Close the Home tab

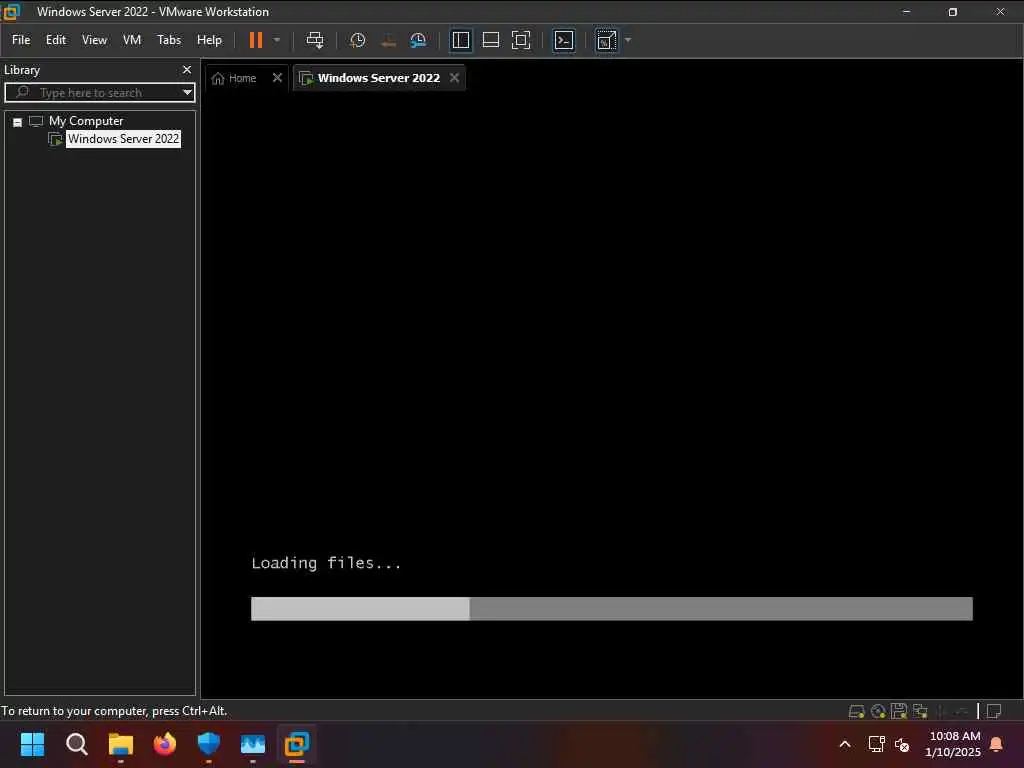tap(277, 77)
